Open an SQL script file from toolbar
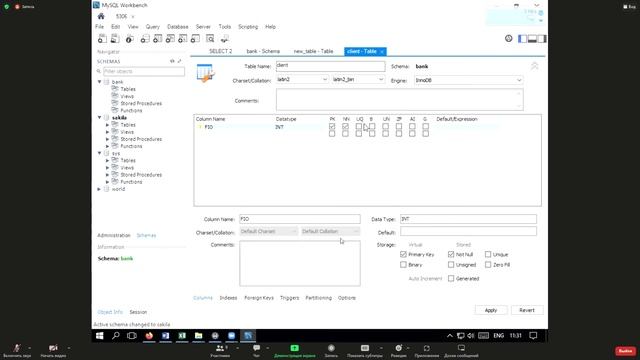This screenshot has width=640, height=360. pos(115,39)
